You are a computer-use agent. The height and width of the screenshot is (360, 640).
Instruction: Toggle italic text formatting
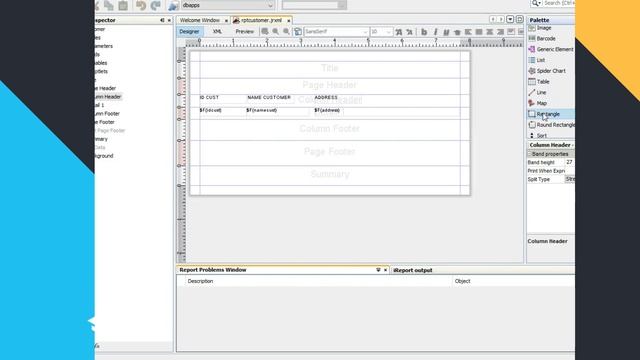point(435,32)
